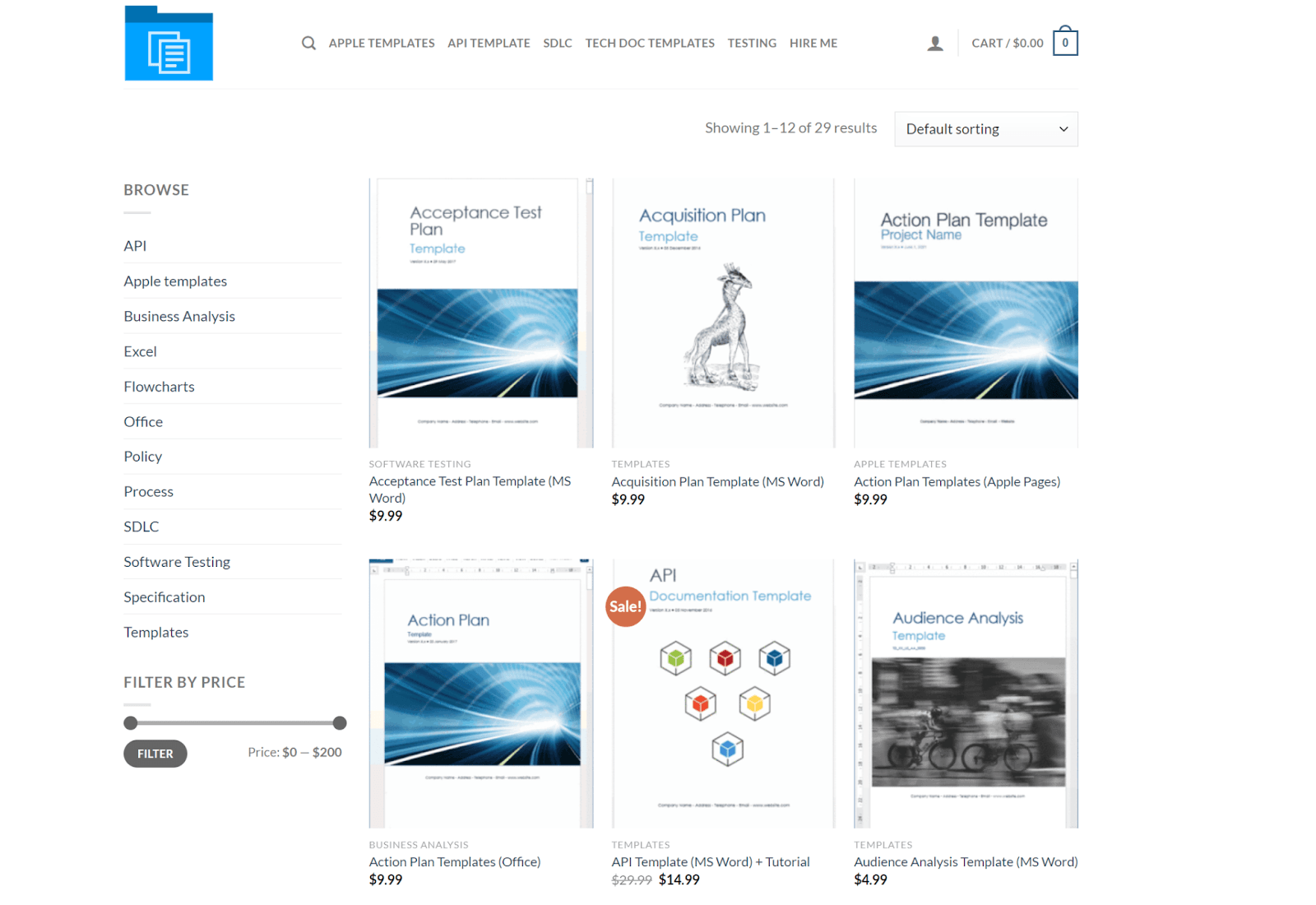
Task: Open the Default sorting dropdown
Action: pyautogui.click(x=985, y=129)
